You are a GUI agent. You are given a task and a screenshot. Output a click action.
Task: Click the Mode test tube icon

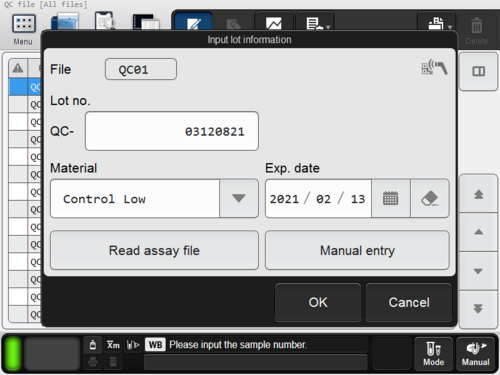coord(433,354)
